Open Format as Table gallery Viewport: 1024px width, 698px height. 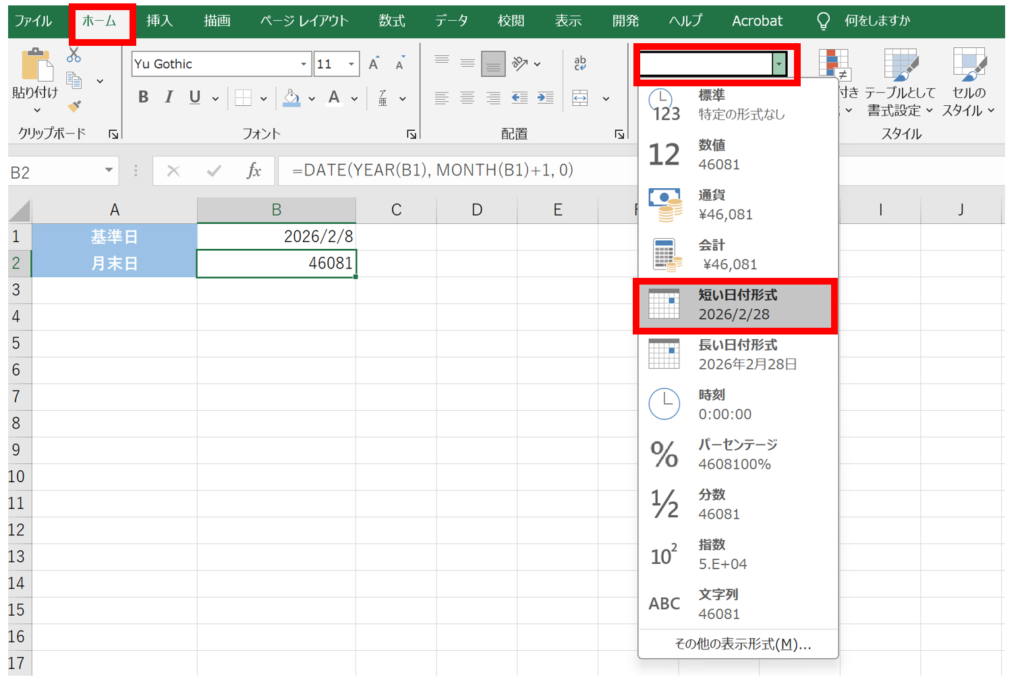(900, 80)
